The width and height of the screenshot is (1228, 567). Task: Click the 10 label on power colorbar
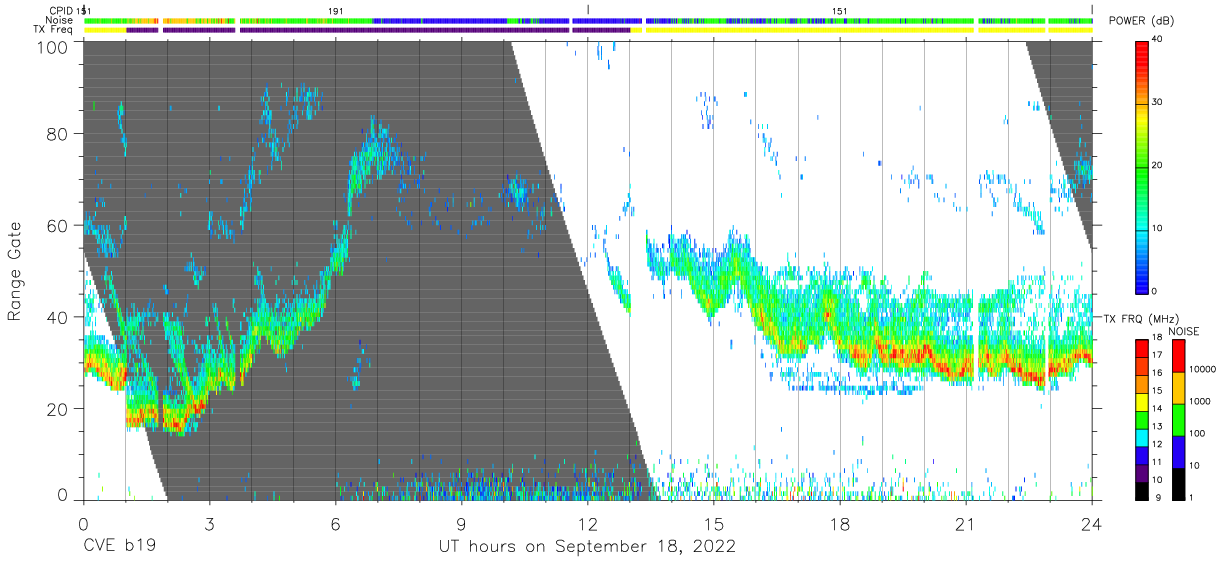point(1157,228)
